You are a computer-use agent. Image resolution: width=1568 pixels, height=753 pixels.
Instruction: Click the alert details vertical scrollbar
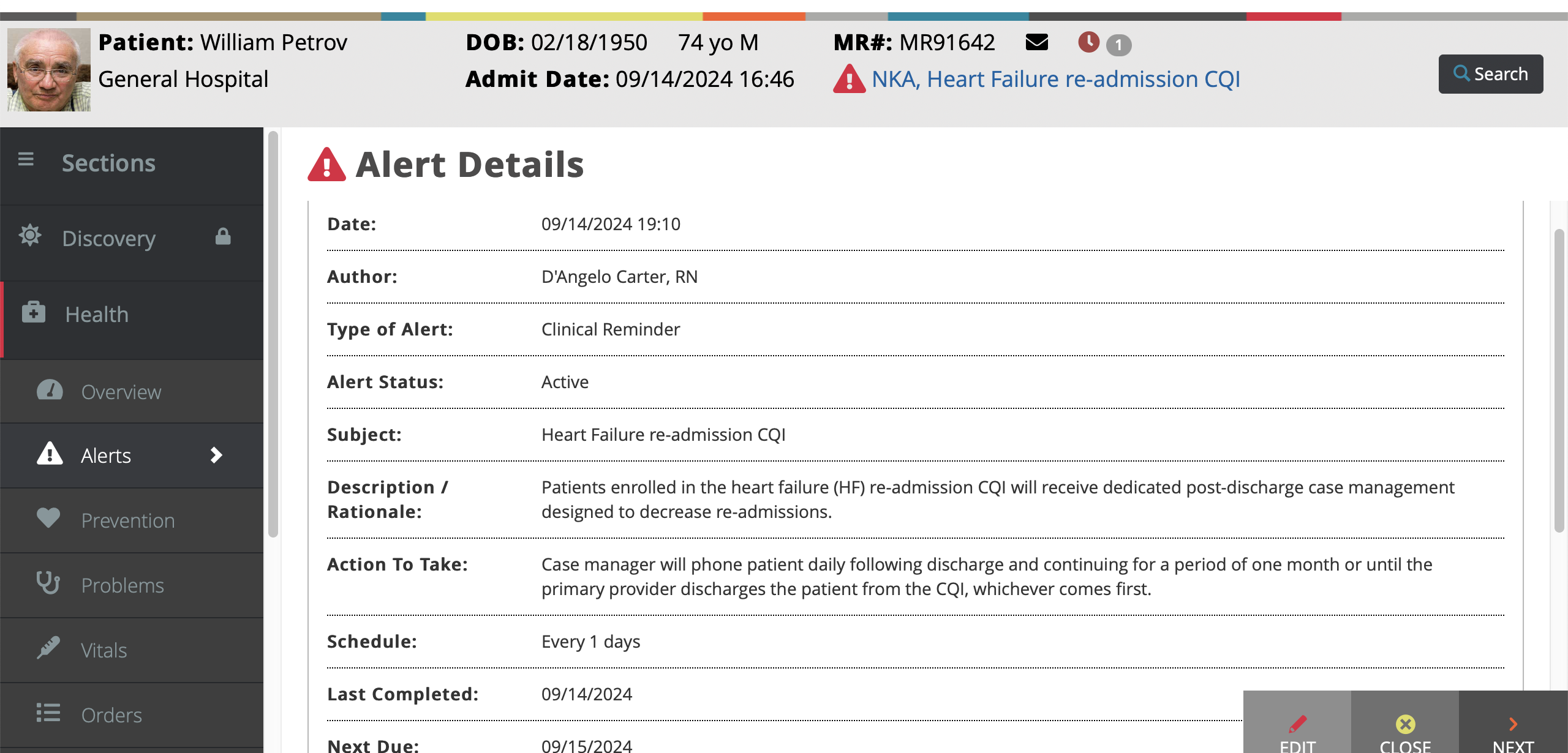[x=1559, y=380]
